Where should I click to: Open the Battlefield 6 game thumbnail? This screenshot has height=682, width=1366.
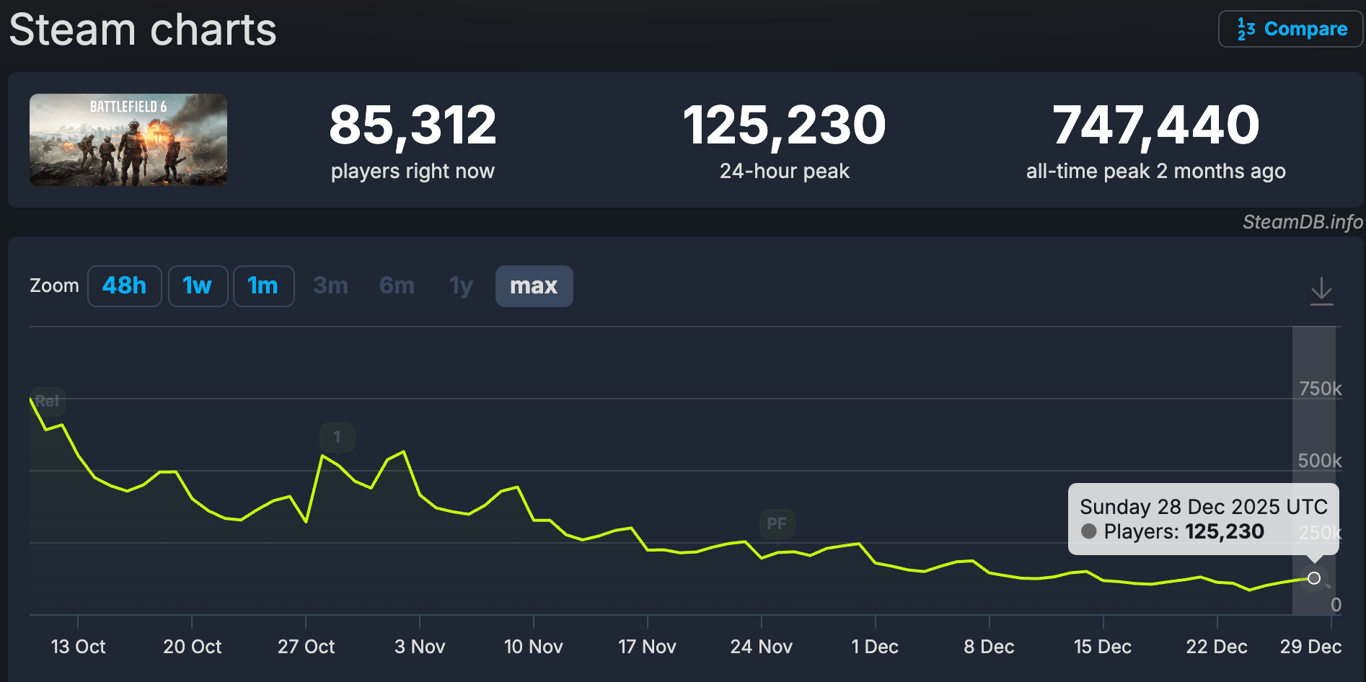[x=128, y=140]
